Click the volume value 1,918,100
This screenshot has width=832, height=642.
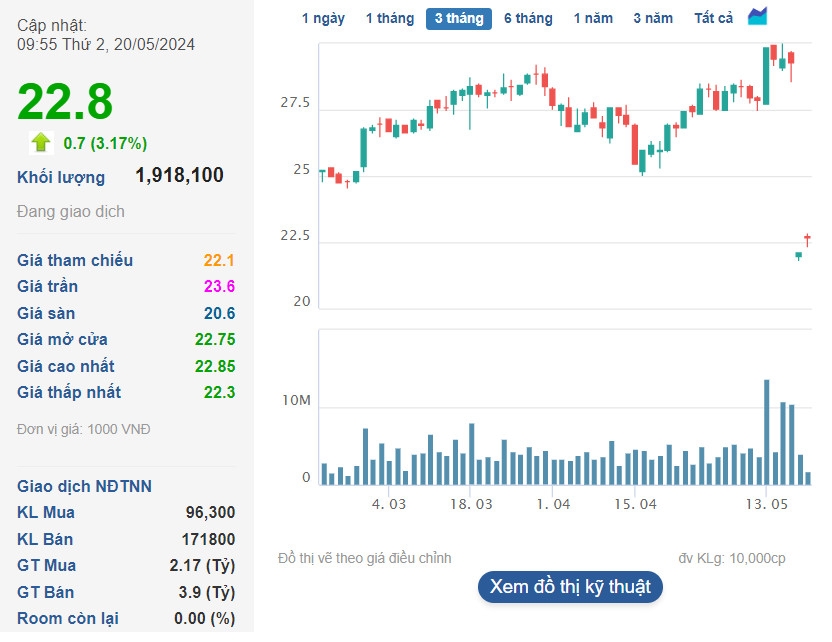(179, 175)
